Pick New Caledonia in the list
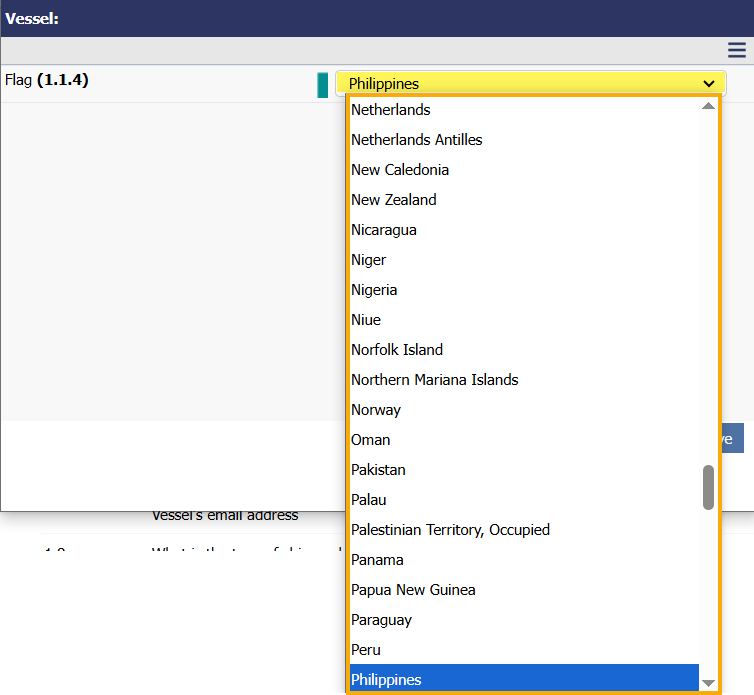The height and width of the screenshot is (695, 754). tap(400, 170)
